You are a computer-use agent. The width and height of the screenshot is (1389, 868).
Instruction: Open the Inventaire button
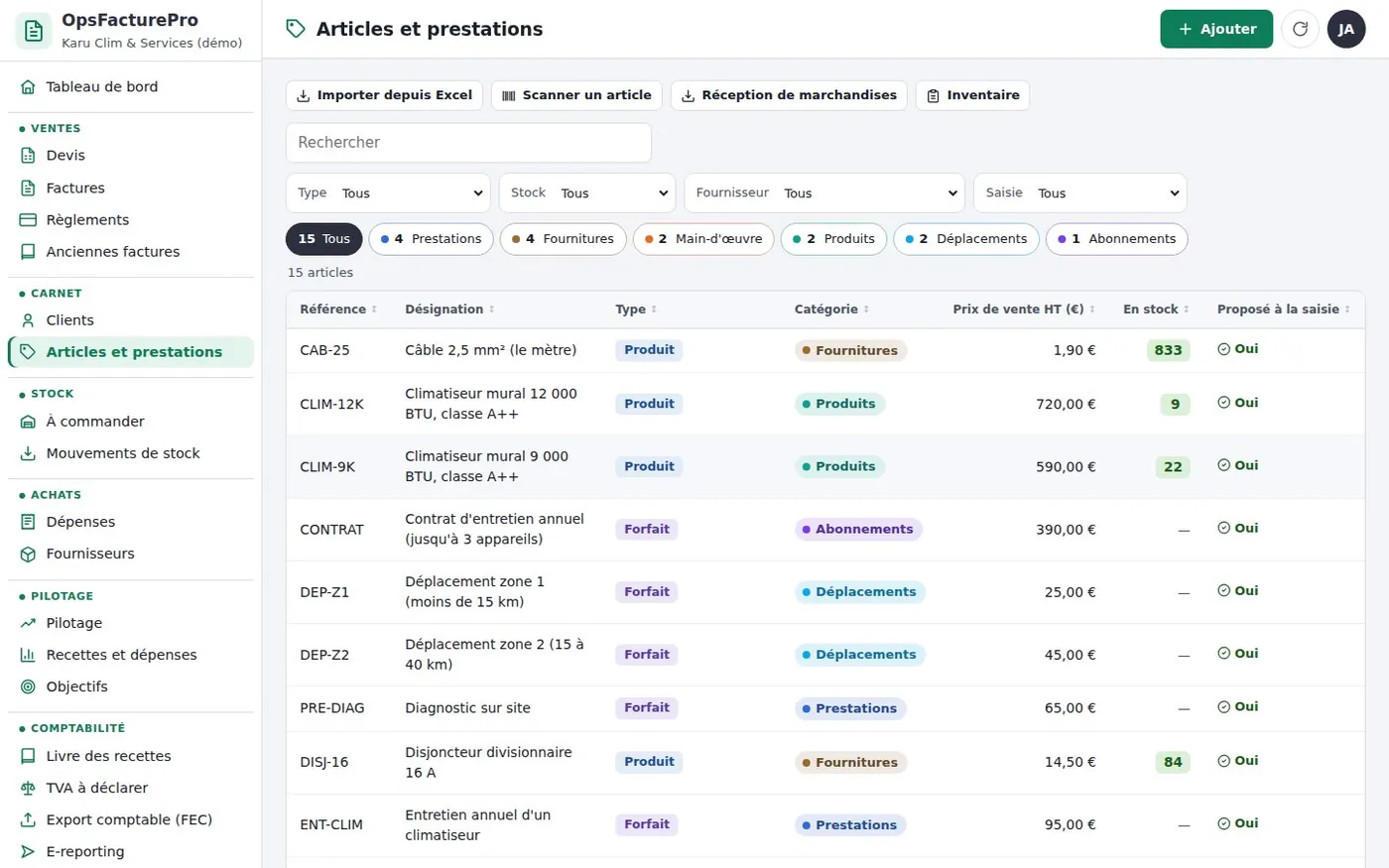click(x=972, y=95)
